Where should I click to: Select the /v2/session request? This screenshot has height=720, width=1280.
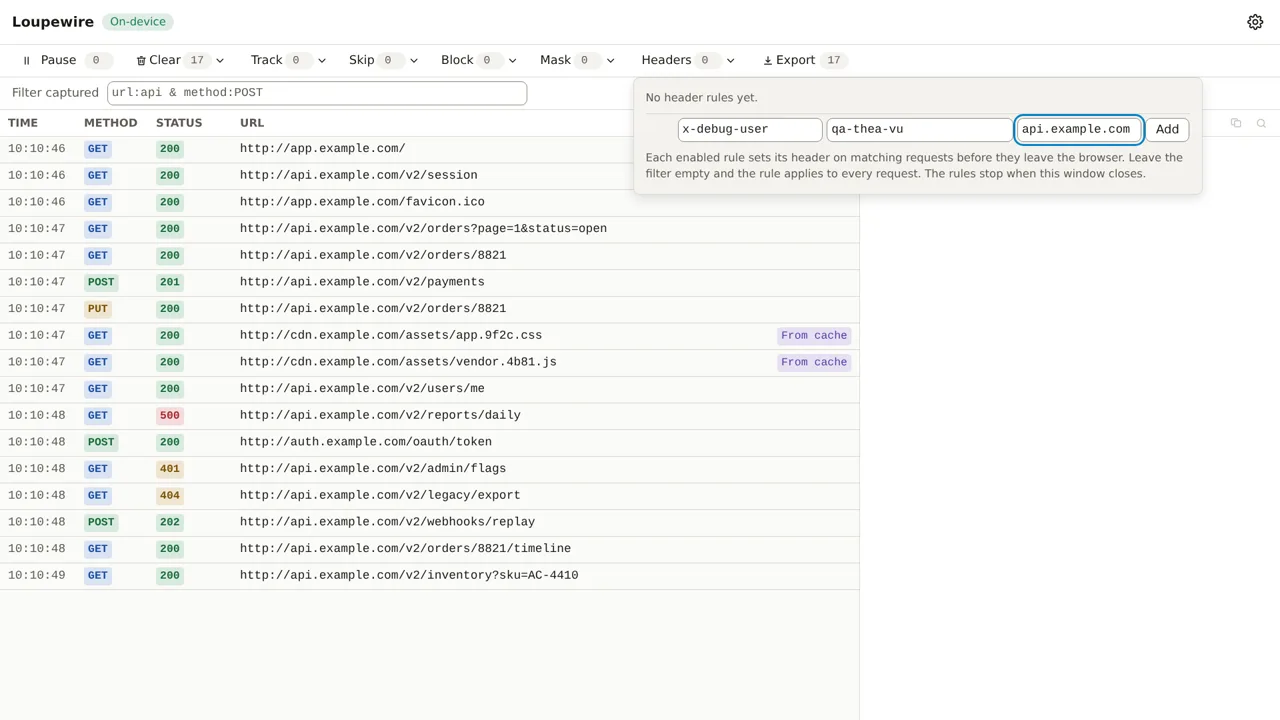[429, 175]
